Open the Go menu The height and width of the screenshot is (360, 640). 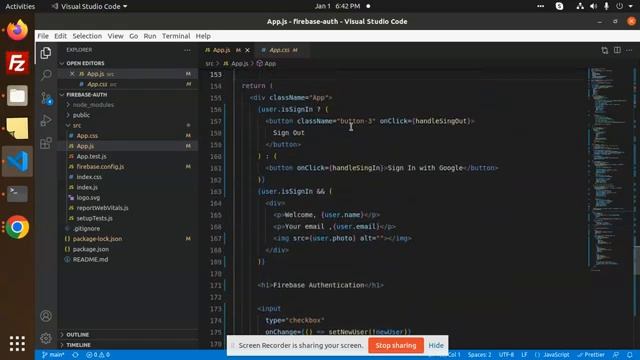133,36
